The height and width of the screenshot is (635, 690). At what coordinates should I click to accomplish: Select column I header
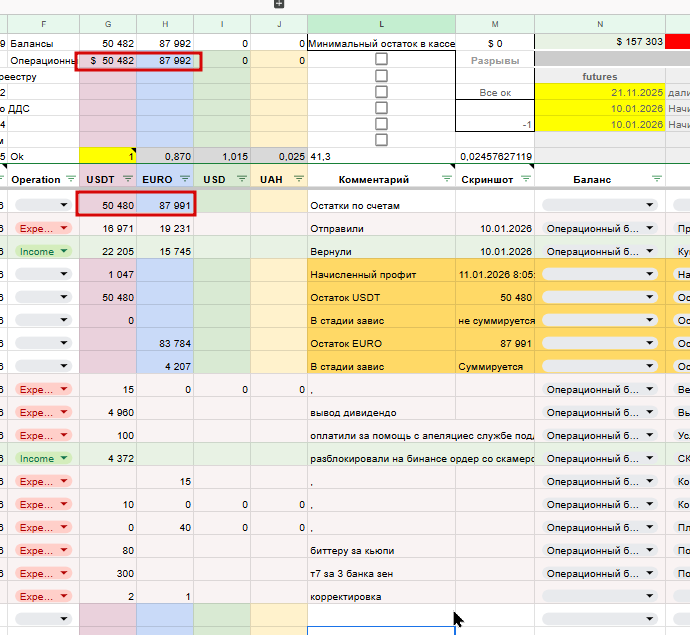222,24
